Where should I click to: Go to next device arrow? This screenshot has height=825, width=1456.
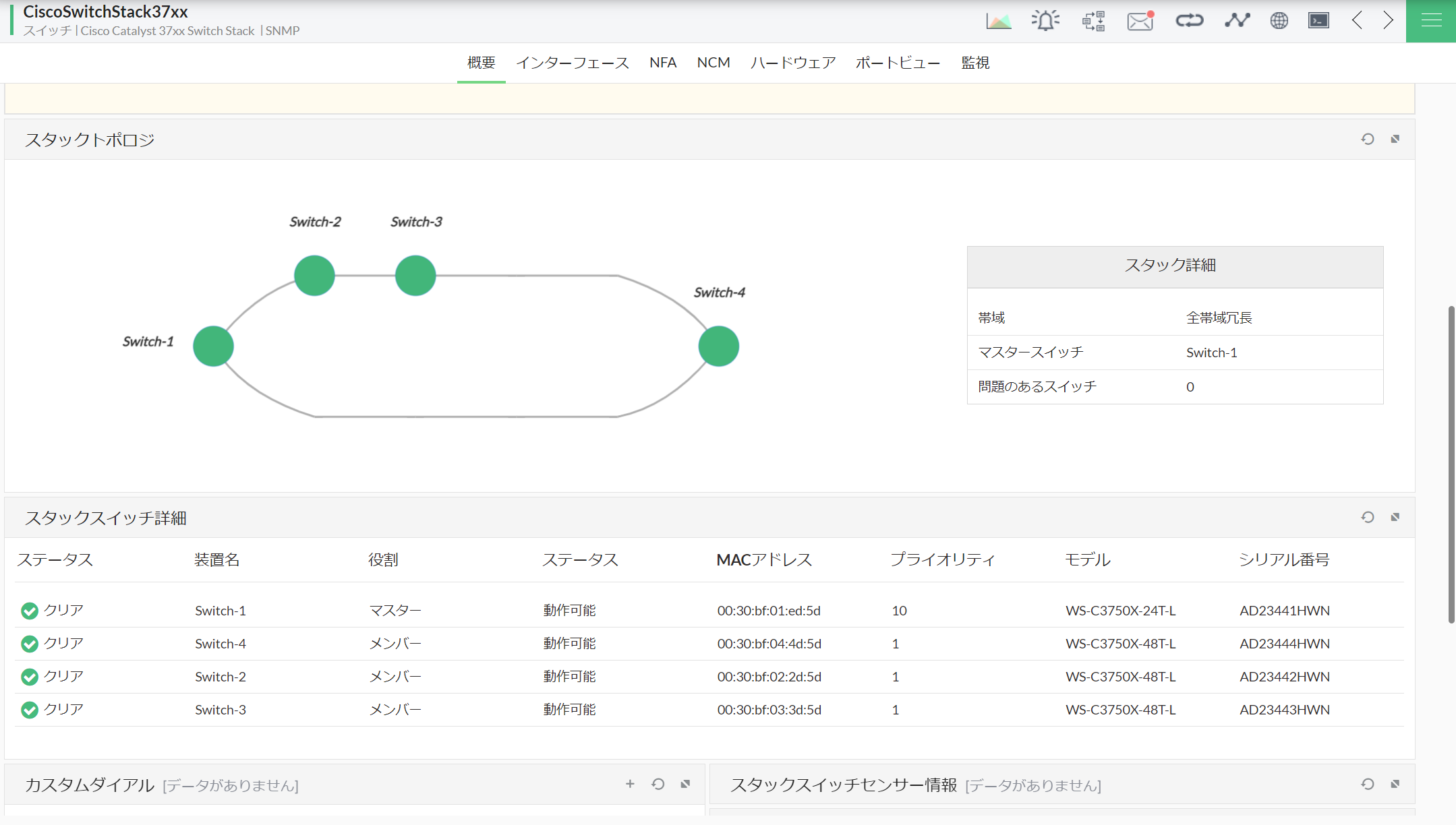point(1388,21)
